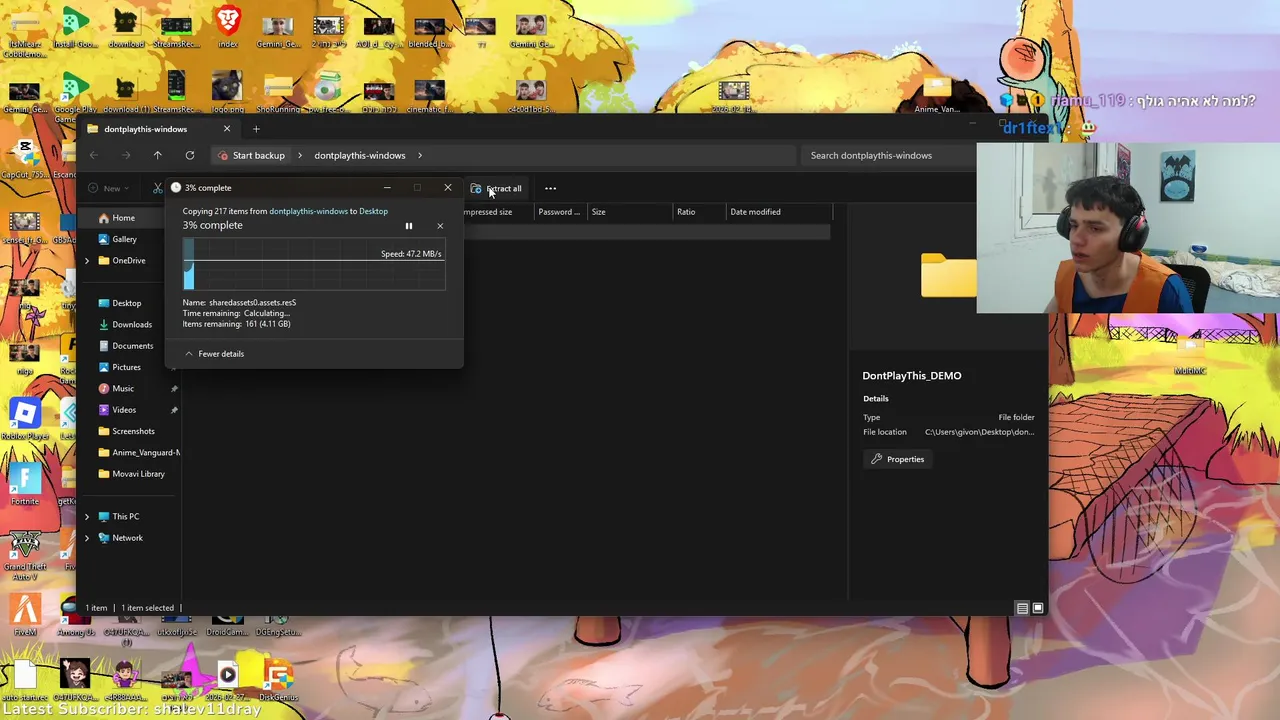Viewport: 1280px width, 720px height.
Task: Cancel the copy with the small X beside pause
Action: pos(440,226)
